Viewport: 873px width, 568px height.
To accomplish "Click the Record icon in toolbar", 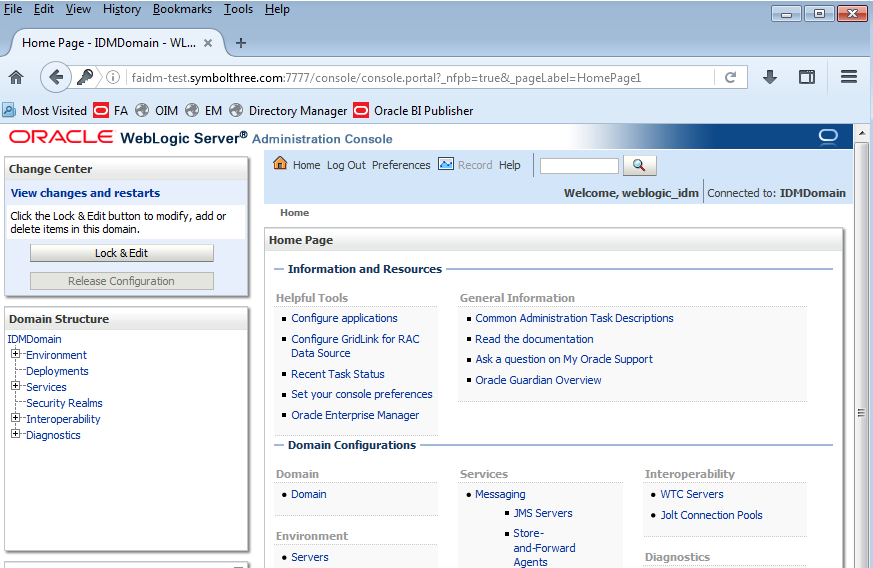I will click(x=446, y=165).
